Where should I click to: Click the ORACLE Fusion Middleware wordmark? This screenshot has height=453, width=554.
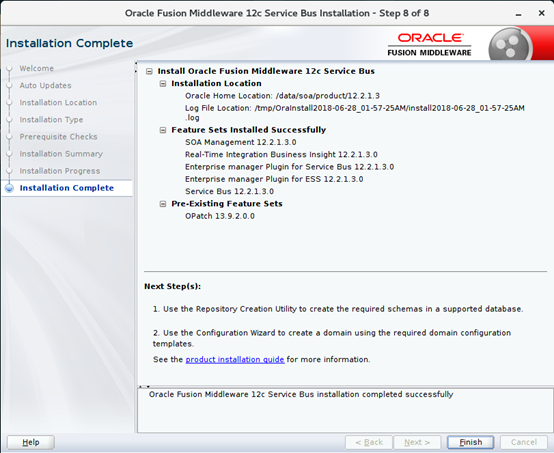[429, 45]
